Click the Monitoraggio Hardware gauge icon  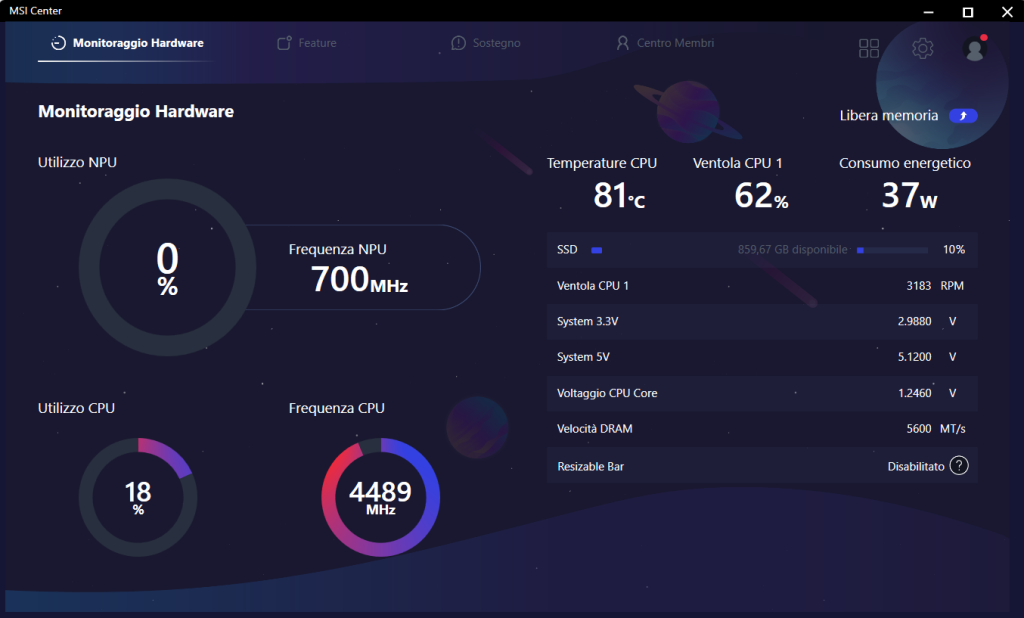coord(58,43)
